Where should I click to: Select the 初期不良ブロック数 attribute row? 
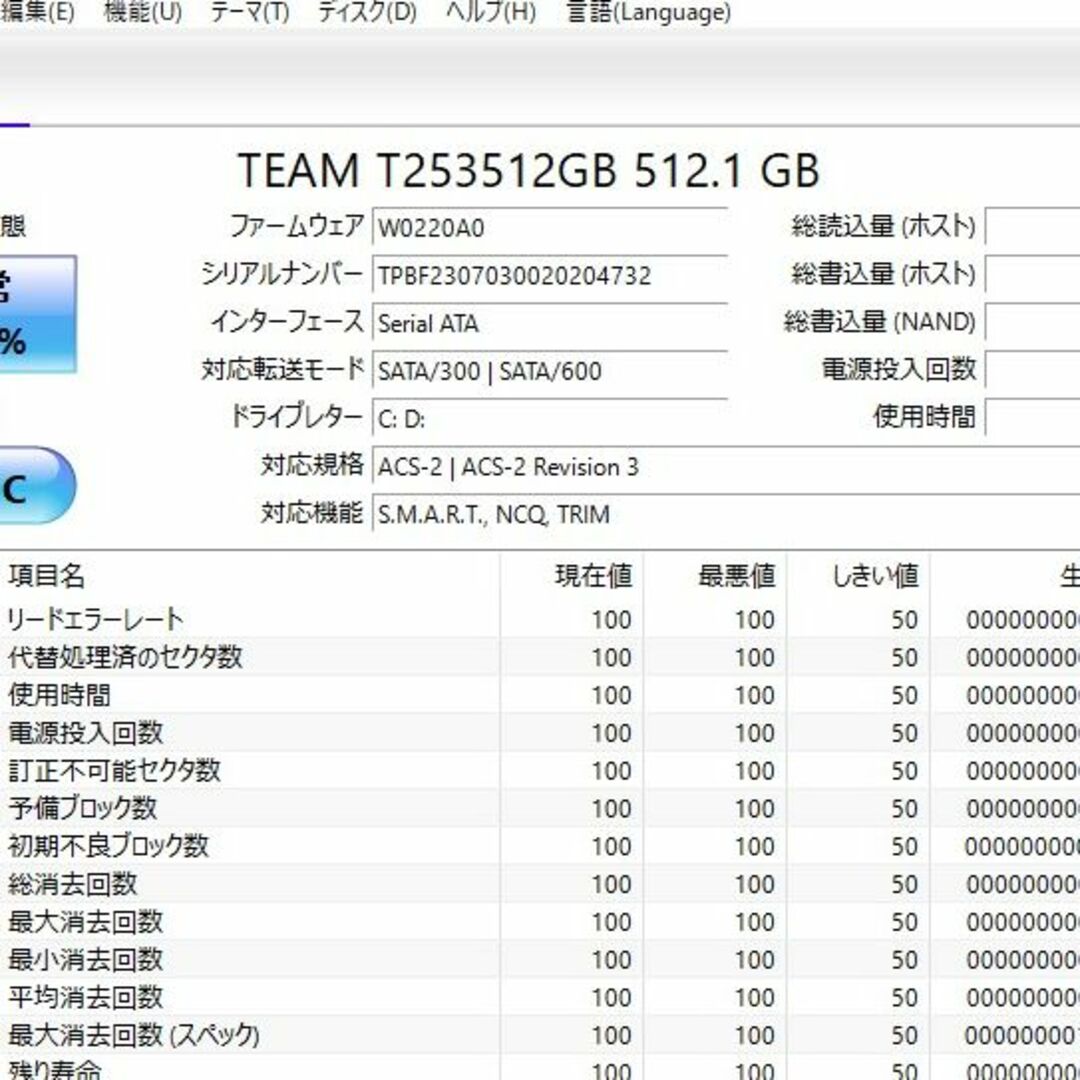[540, 847]
